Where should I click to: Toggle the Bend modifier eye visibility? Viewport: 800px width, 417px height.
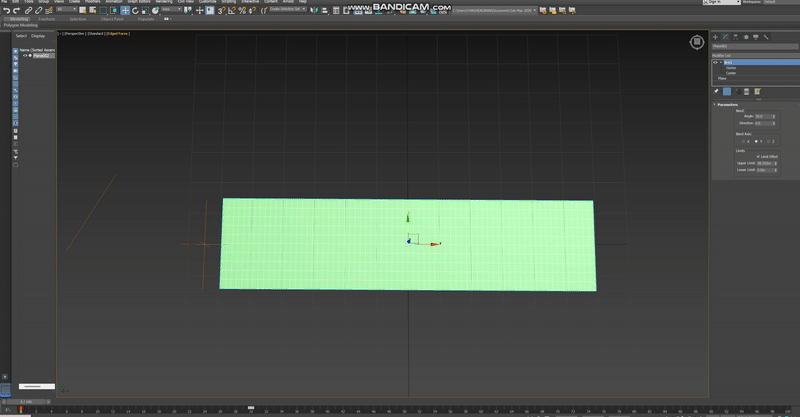[715, 62]
